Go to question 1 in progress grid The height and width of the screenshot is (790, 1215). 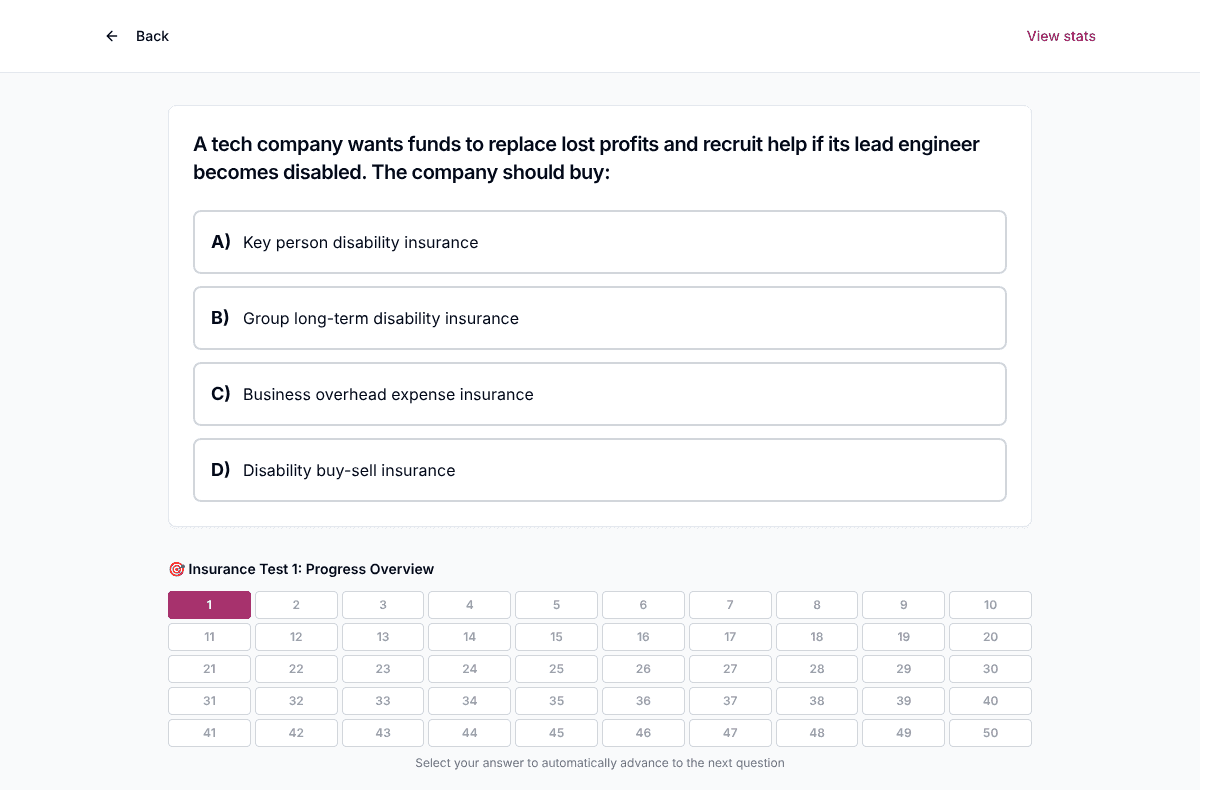[x=209, y=605]
